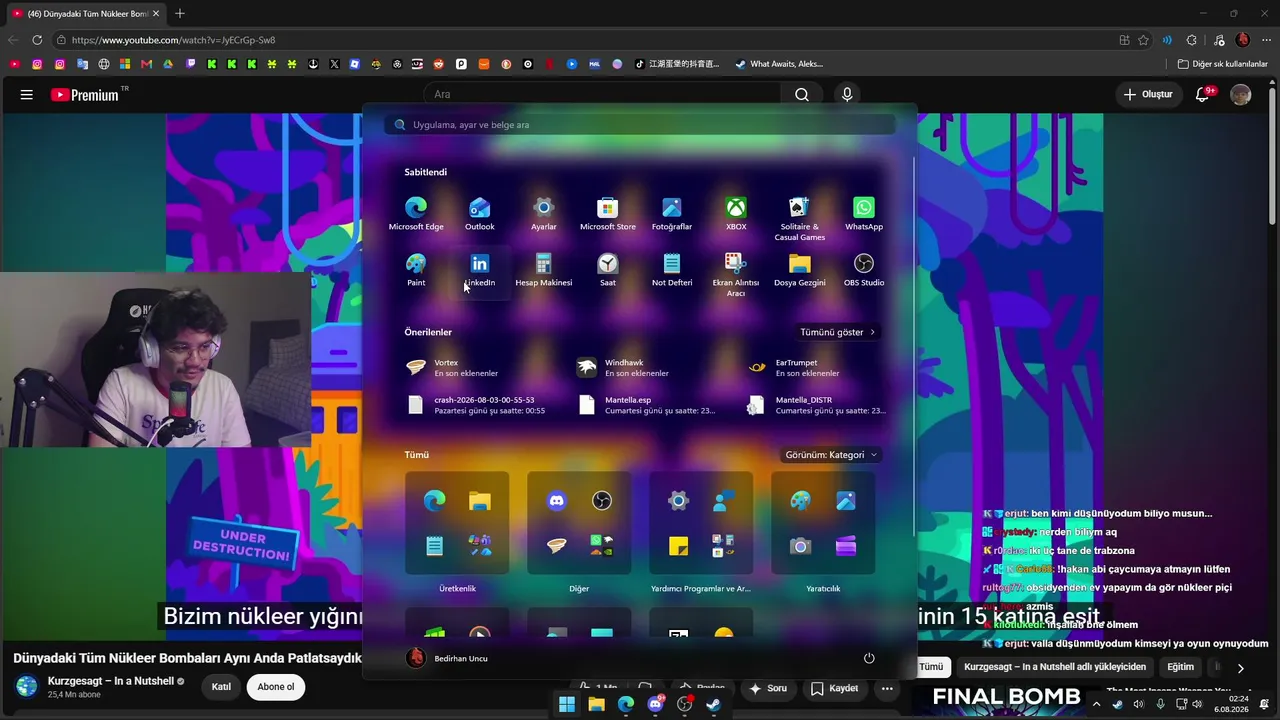
Task: Click the Kaydet button
Action: point(834,688)
